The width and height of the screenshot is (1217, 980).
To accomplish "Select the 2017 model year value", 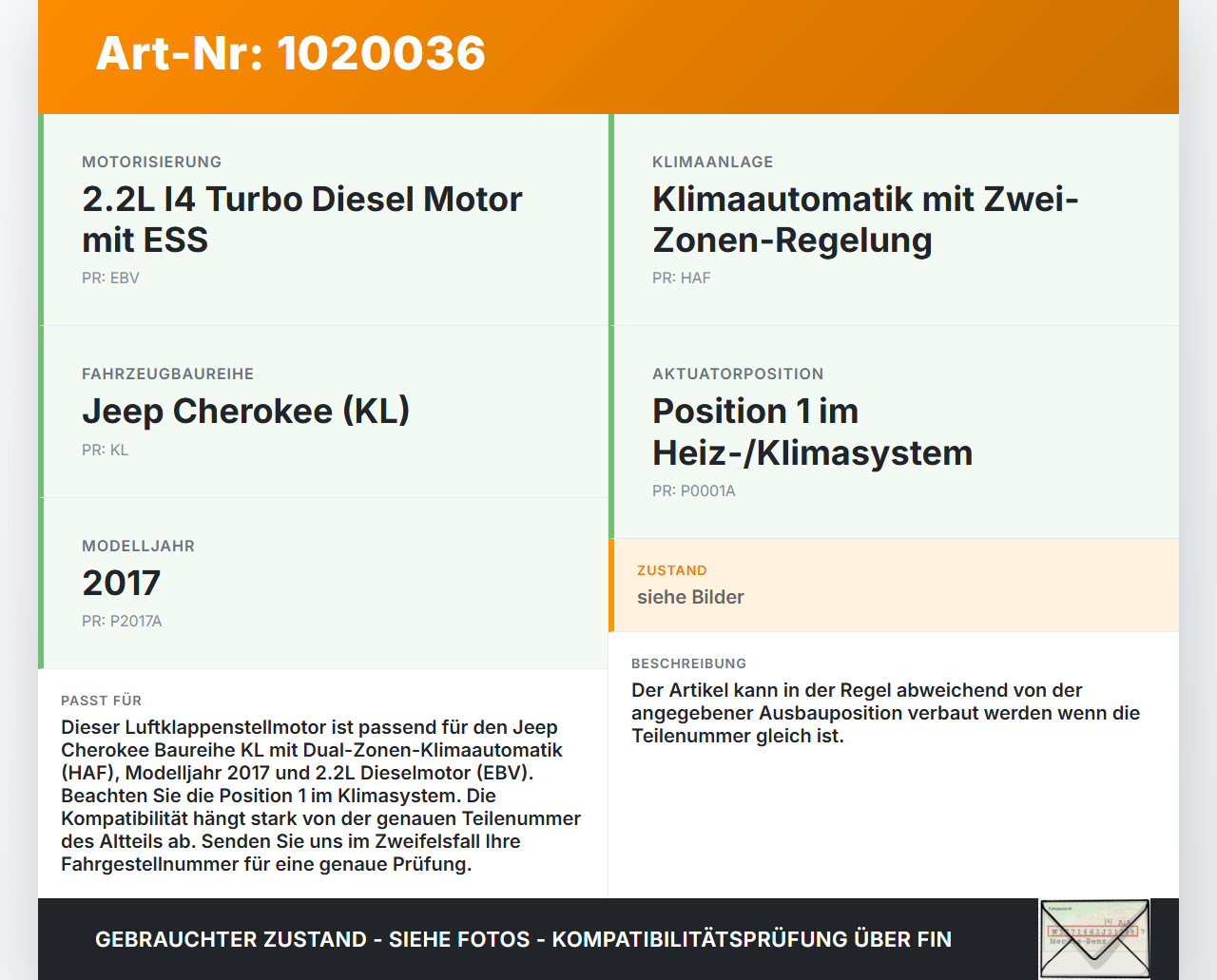I will (122, 583).
